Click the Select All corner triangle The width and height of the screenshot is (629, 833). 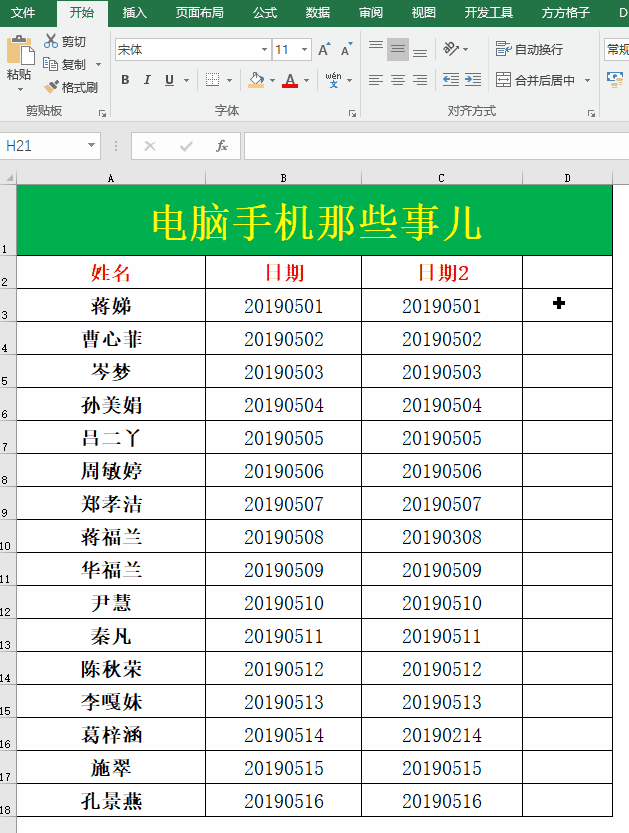[8, 177]
